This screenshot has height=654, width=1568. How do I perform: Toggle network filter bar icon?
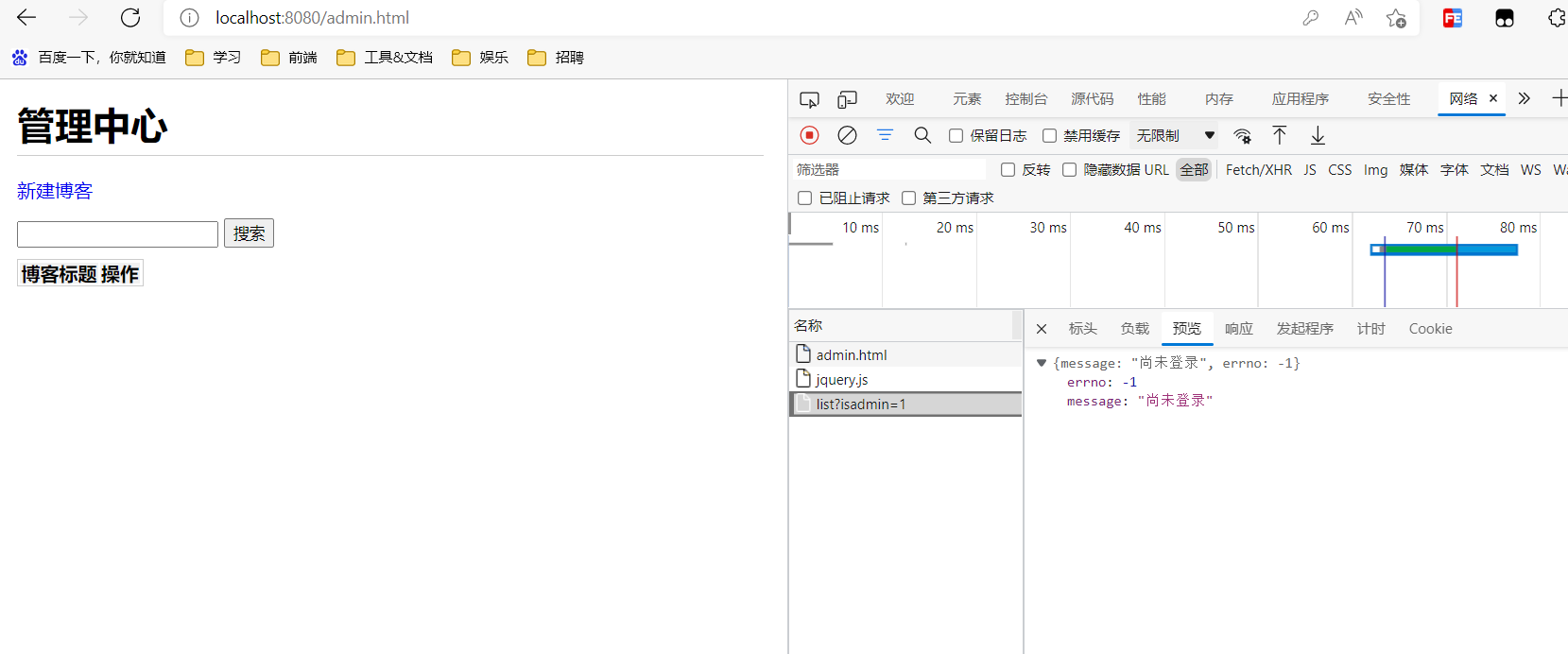pos(885,135)
